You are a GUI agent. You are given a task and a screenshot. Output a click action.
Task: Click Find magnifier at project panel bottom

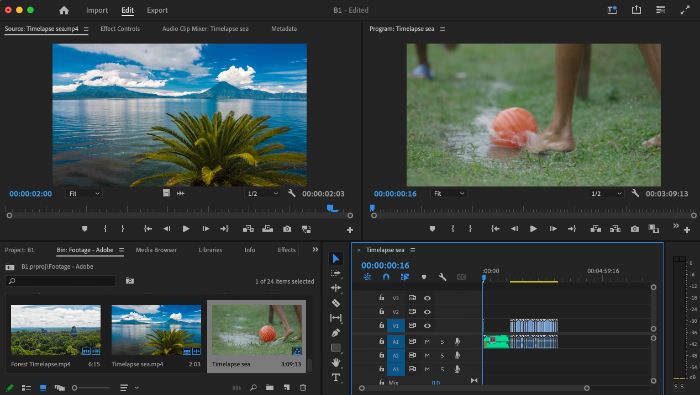tap(253, 387)
